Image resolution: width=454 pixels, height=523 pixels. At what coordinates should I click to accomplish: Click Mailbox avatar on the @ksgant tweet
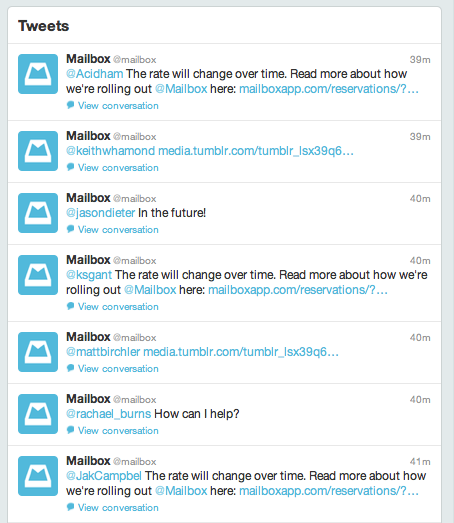pyautogui.click(x=38, y=275)
